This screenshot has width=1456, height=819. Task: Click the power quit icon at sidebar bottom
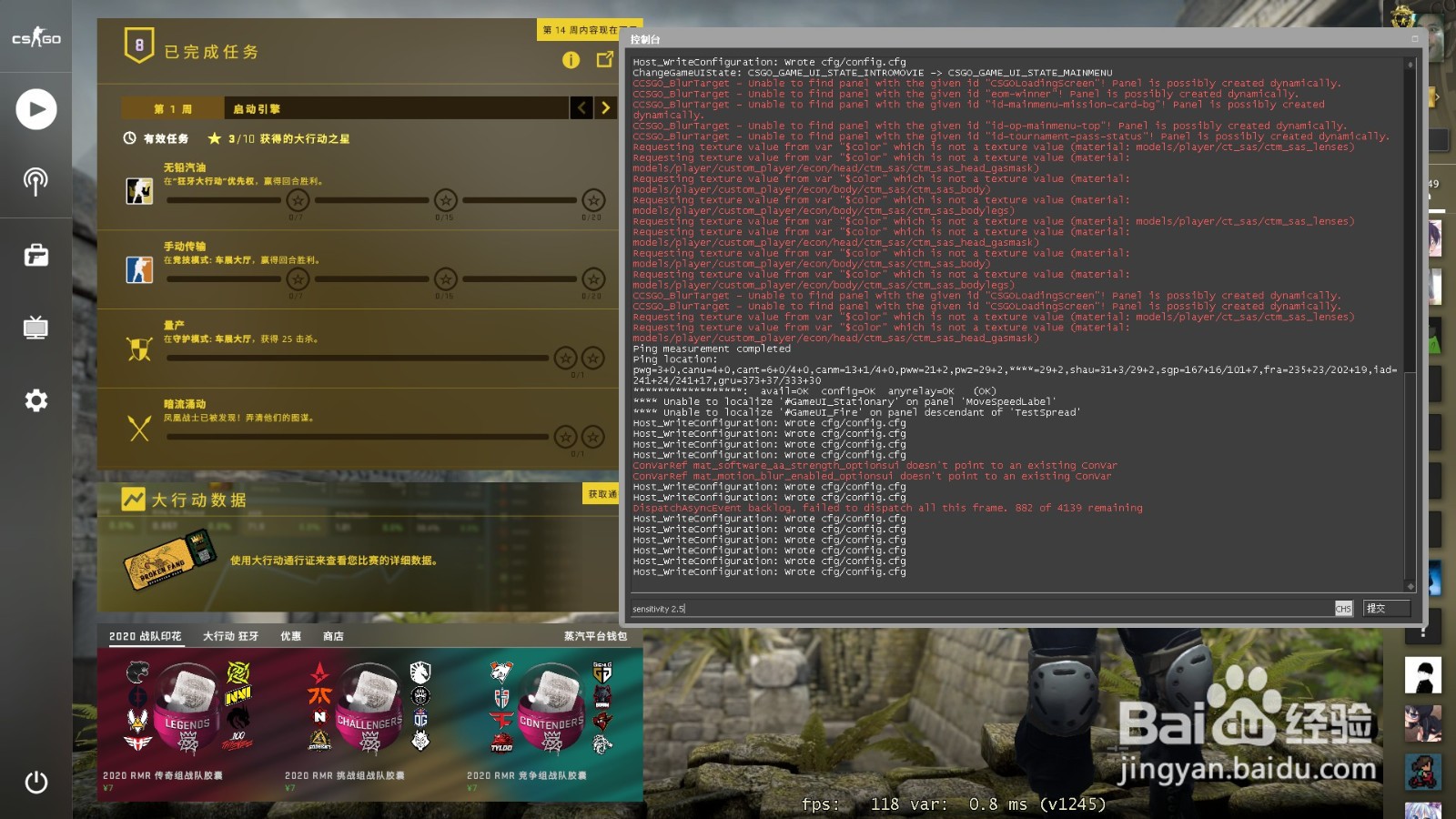(x=35, y=781)
